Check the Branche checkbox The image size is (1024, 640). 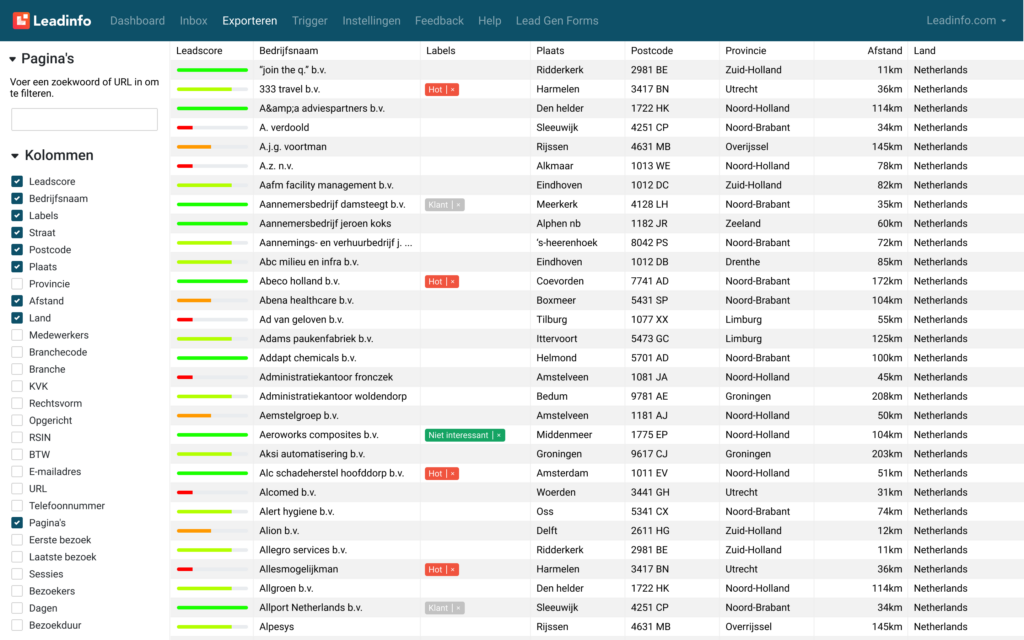(17, 369)
